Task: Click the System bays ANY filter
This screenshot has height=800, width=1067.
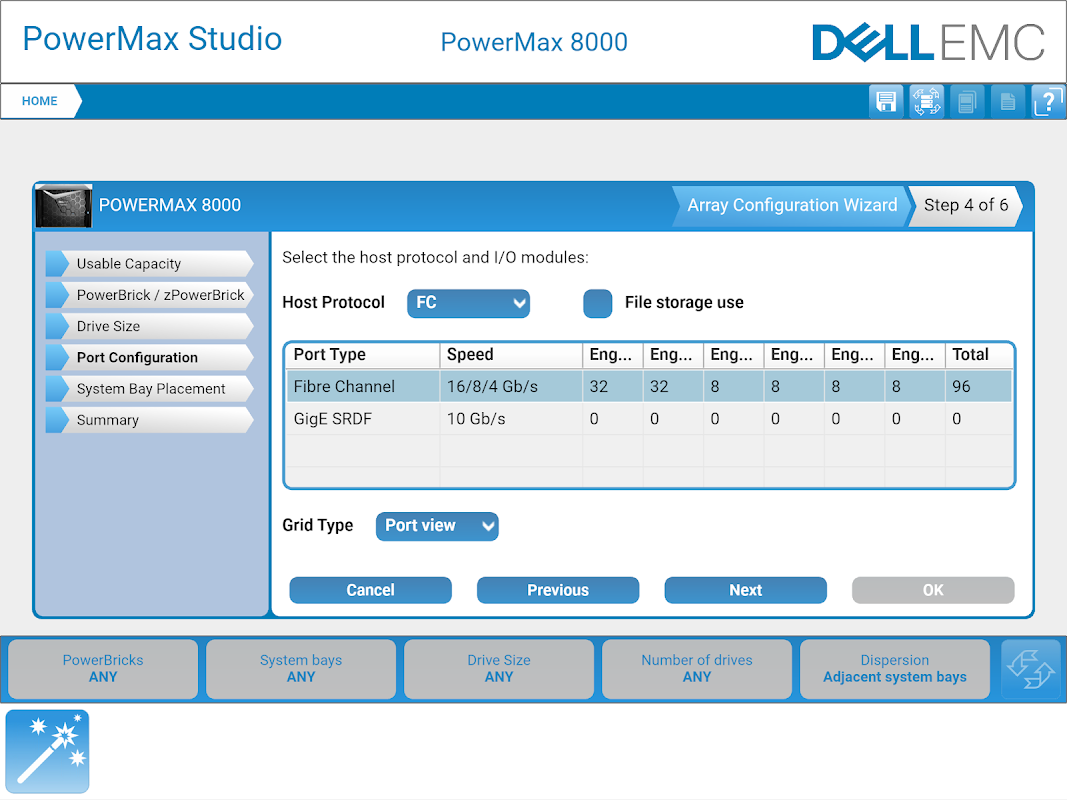Action: pyautogui.click(x=301, y=669)
